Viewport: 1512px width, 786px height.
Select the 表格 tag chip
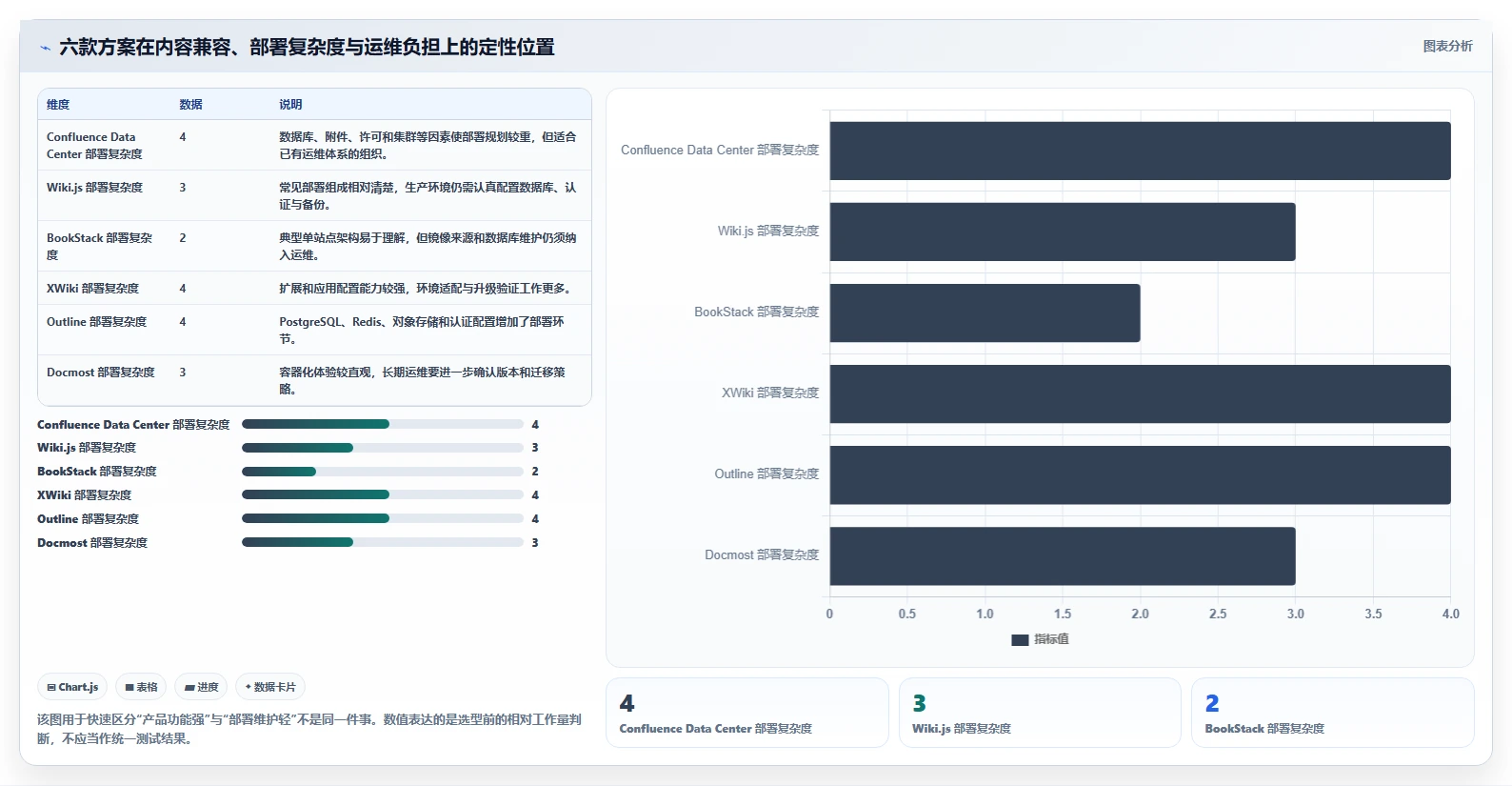click(x=141, y=687)
